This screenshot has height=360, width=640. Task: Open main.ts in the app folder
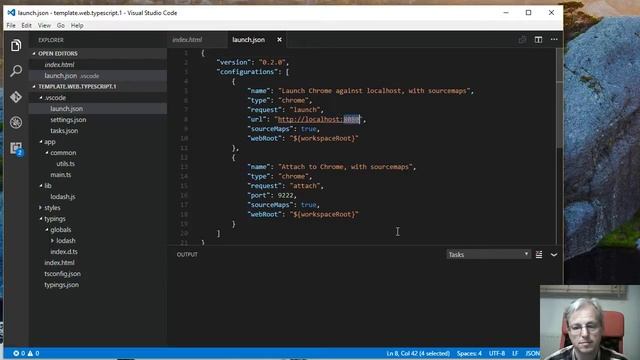pyautogui.click(x=60, y=175)
